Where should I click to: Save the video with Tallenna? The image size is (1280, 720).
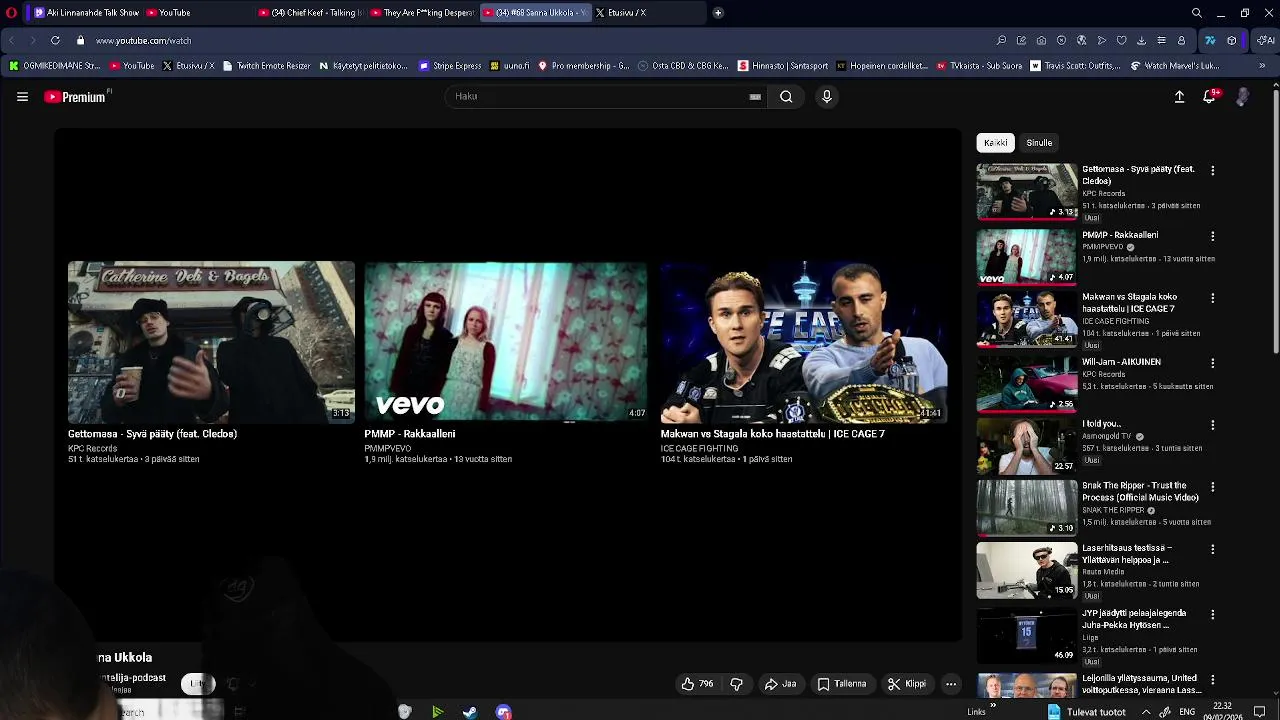click(x=842, y=684)
